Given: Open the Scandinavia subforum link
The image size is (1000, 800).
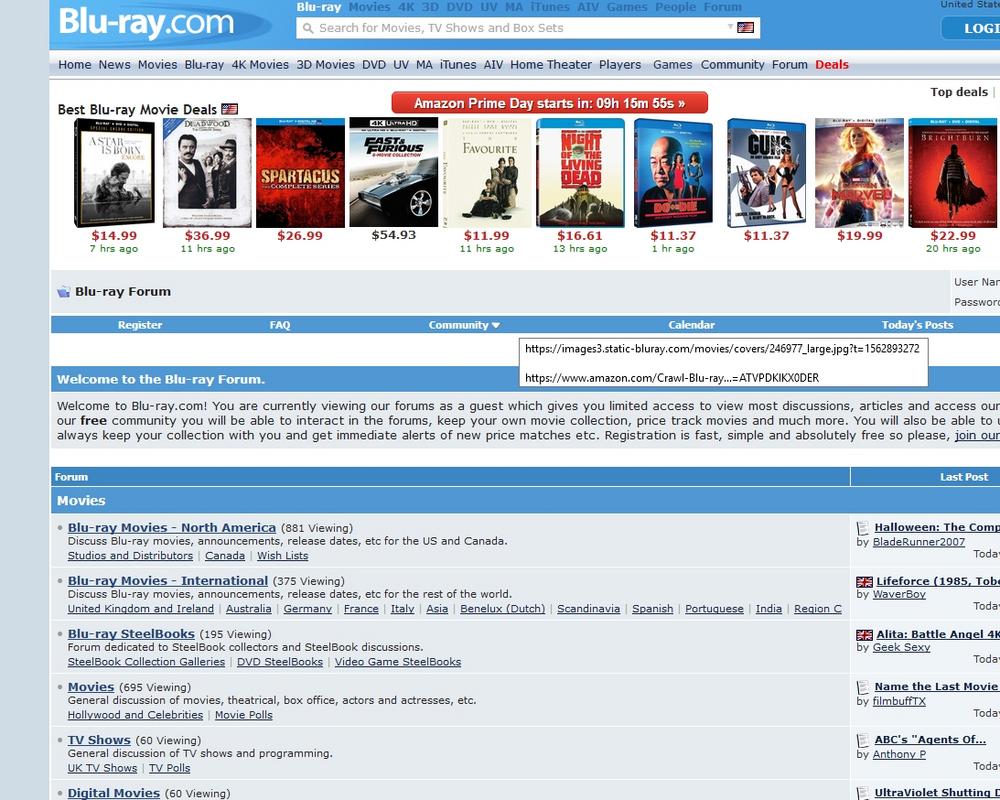Looking at the screenshot, I should [x=589, y=609].
